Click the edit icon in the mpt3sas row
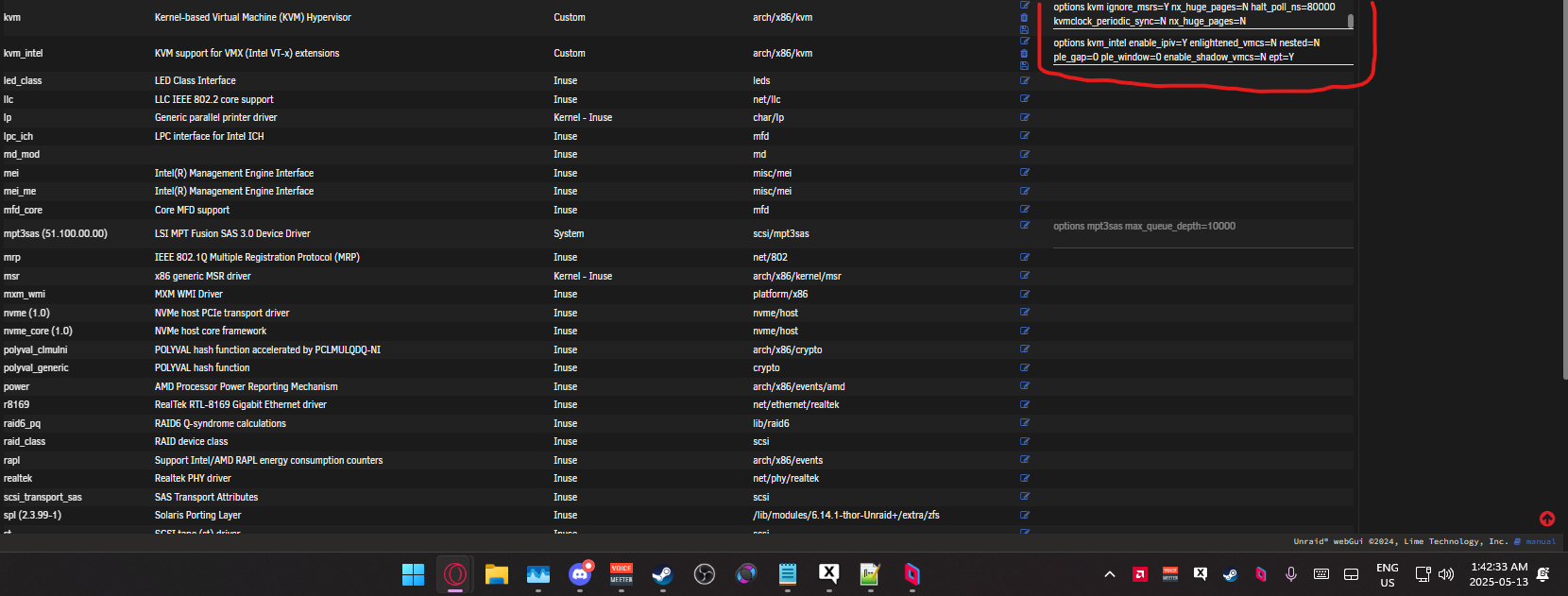 pyautogui.click(x=1025, y=225)
